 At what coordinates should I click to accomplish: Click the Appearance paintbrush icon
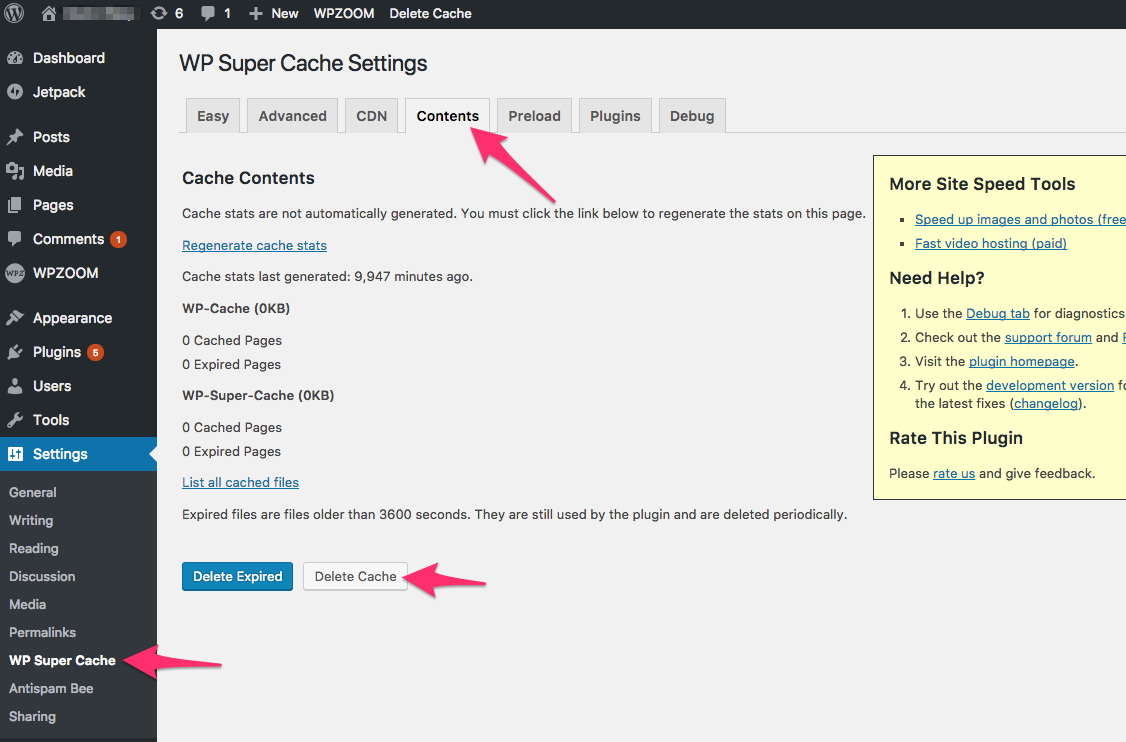(x=15, y=318)
